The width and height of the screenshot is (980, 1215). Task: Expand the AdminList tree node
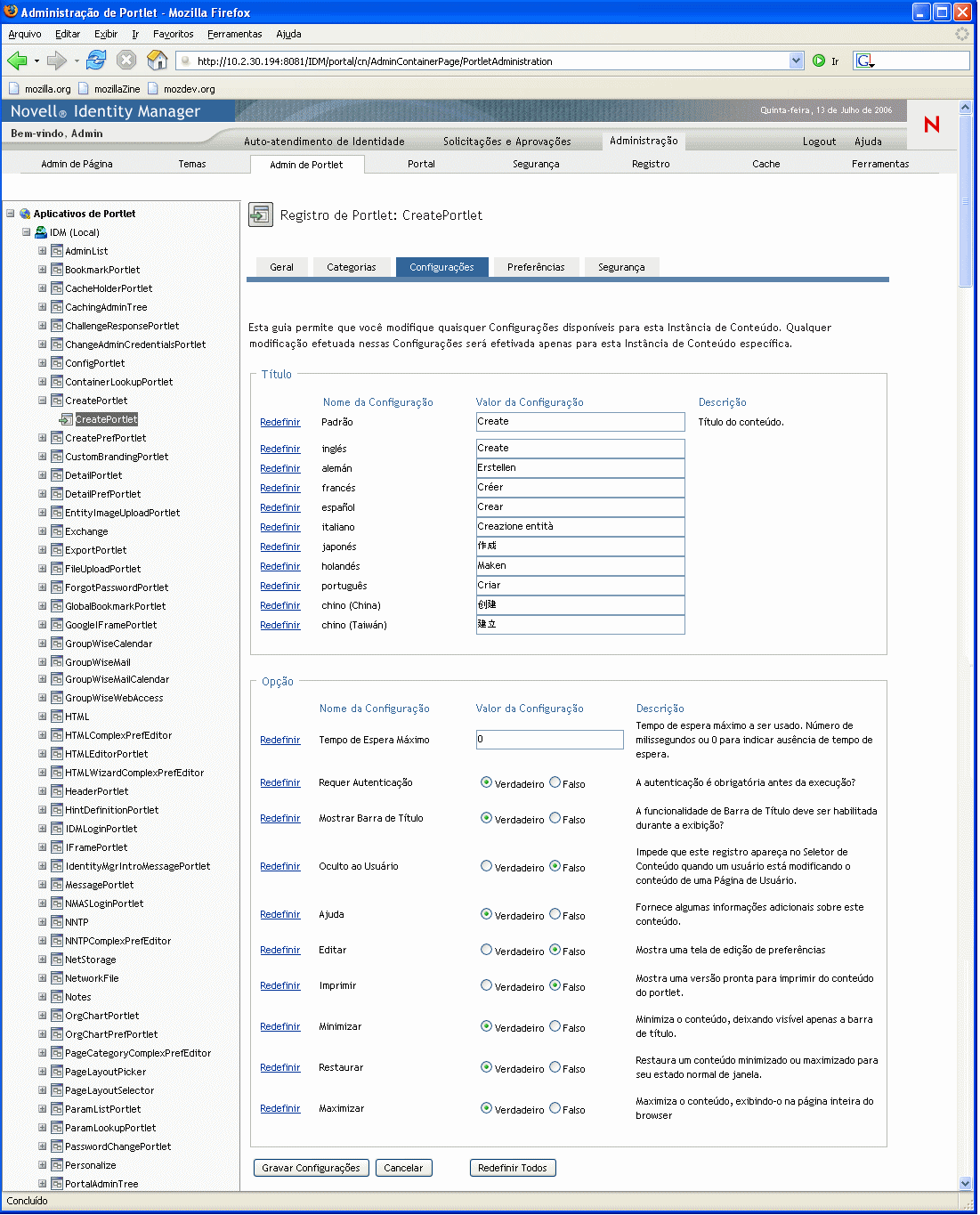[x=42, y=251]
